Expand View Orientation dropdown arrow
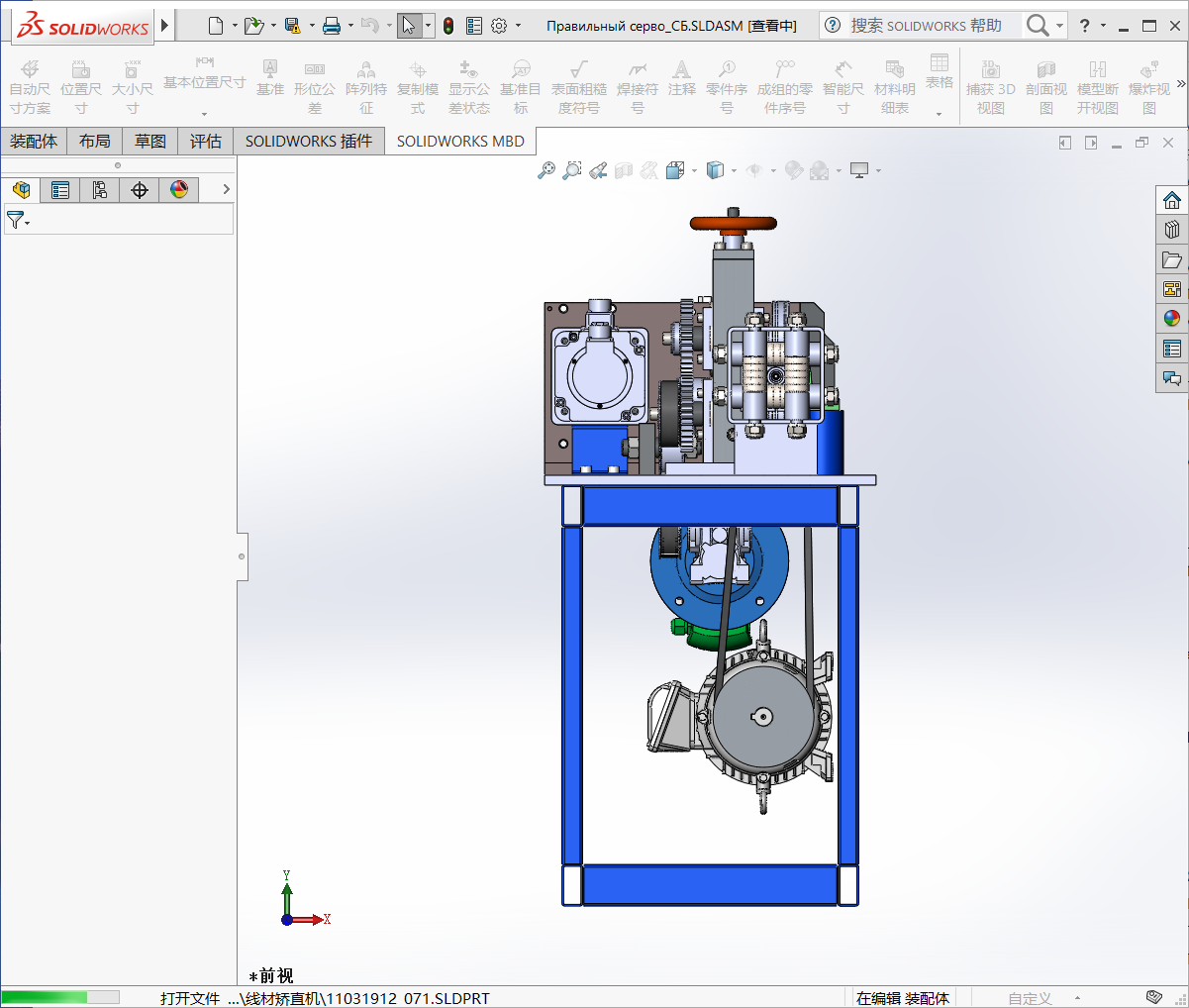 click(694, 170)
